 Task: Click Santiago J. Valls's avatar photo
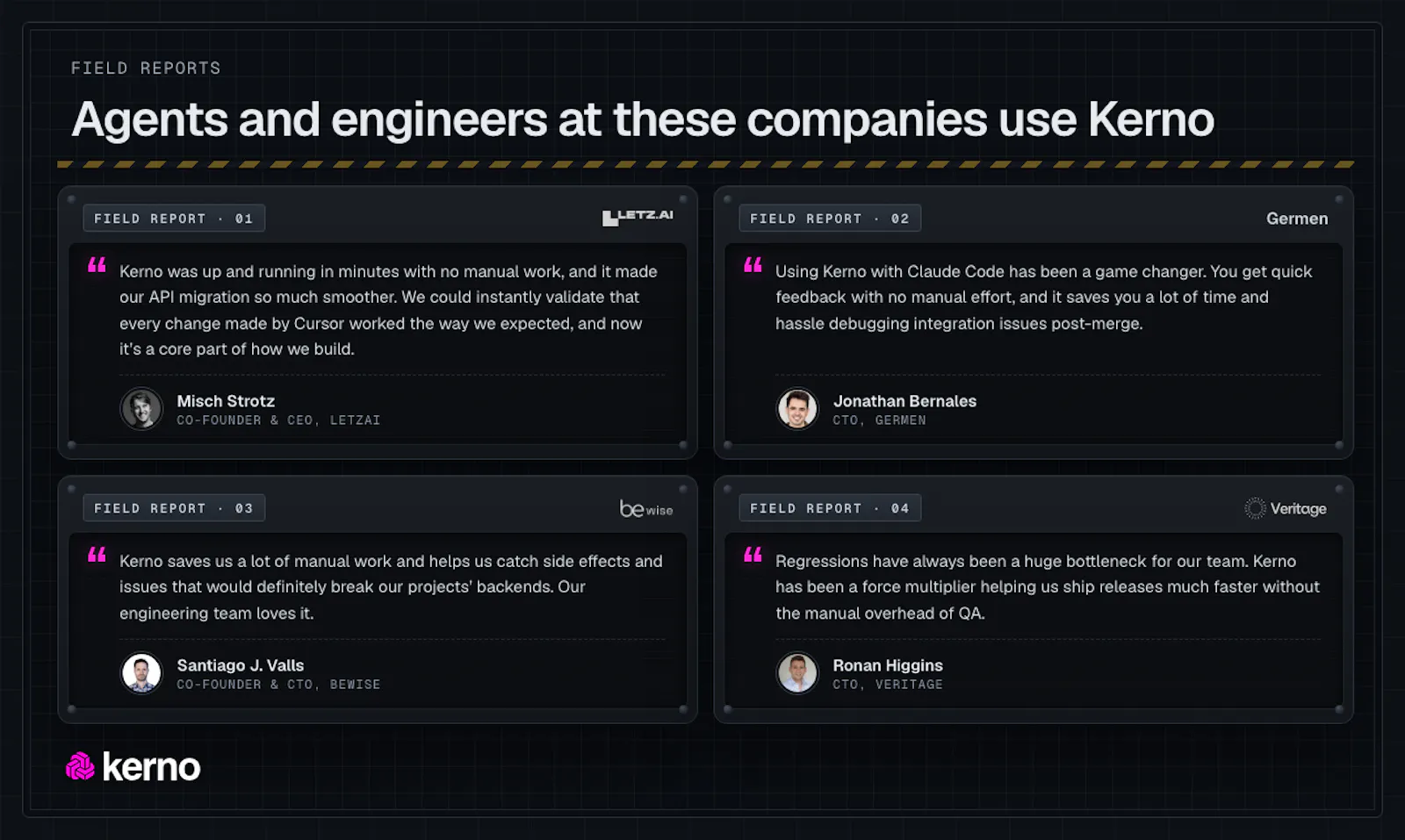[141, 673]
